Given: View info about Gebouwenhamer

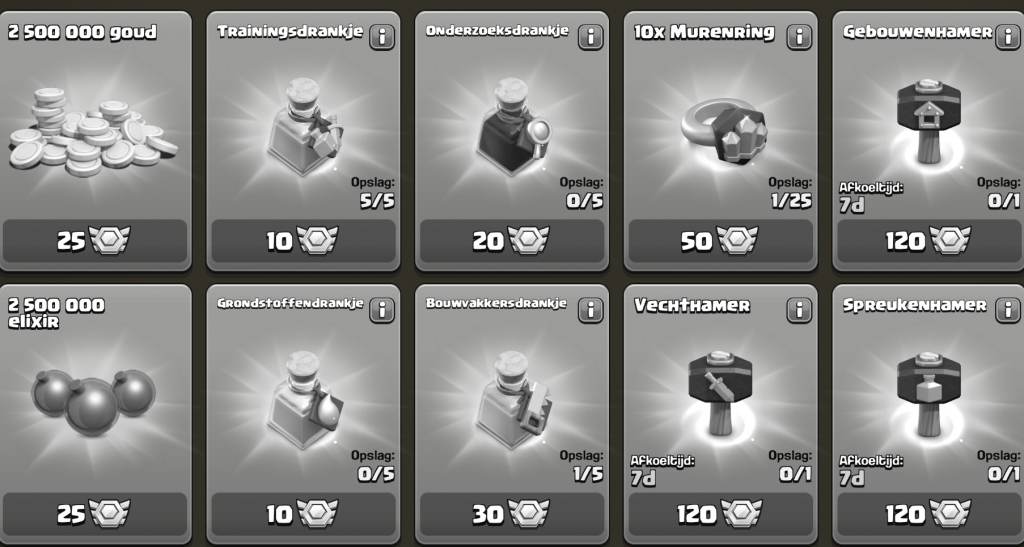Looking at the screenshot, I should pyautogui.click(x=1008, y=37).
